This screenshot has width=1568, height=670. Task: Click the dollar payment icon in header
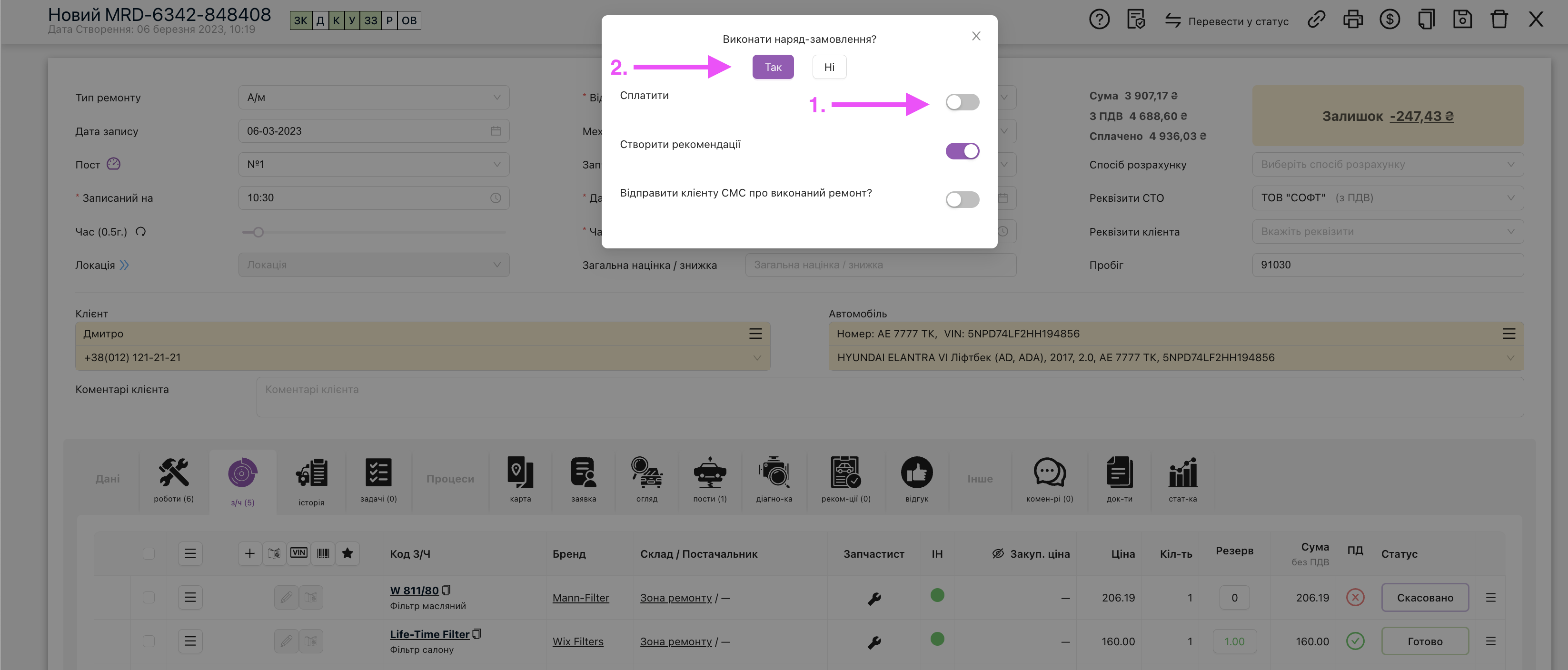click(1389, 20)
